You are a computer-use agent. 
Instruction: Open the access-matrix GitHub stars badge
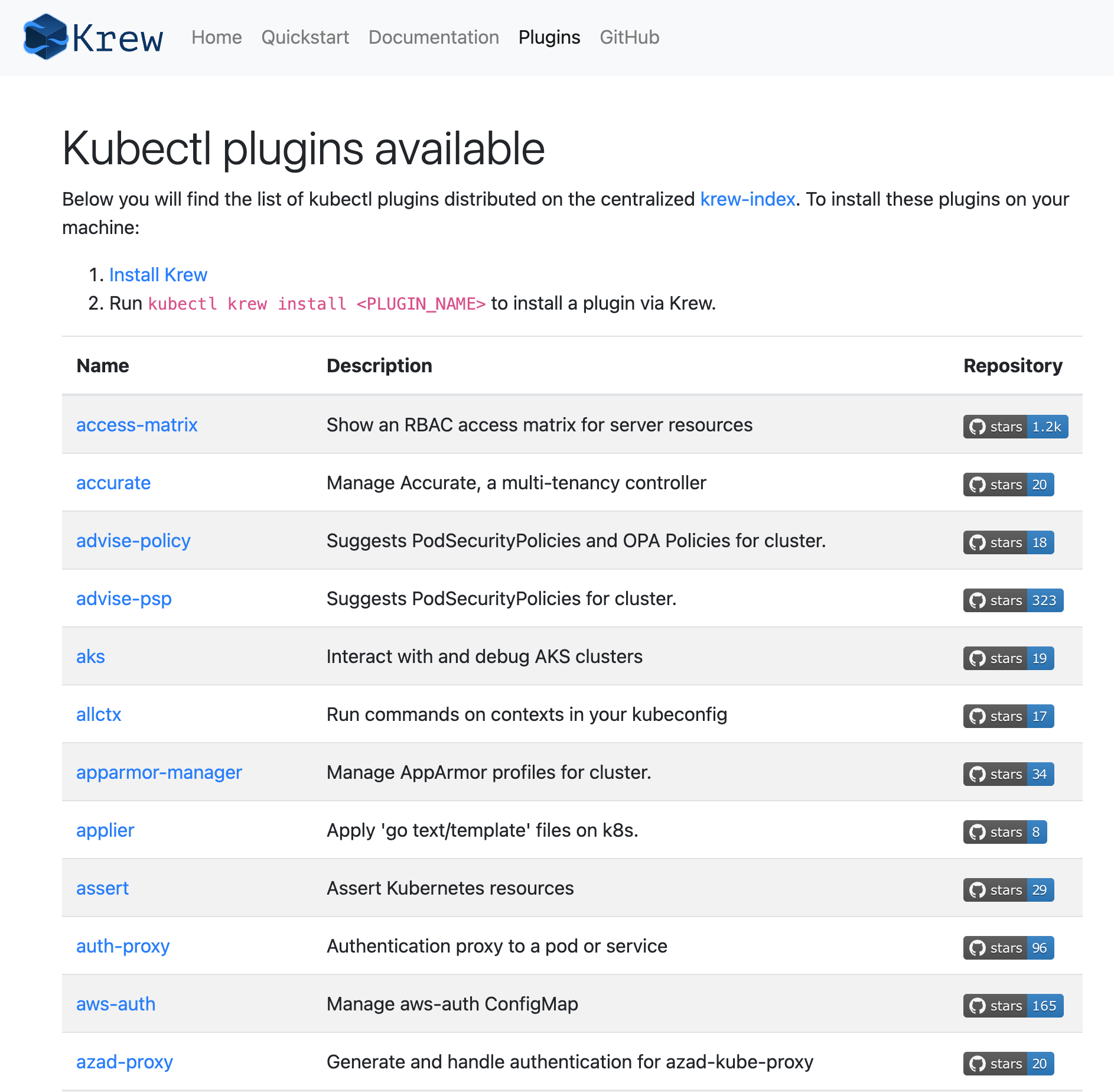[1015, 427]
